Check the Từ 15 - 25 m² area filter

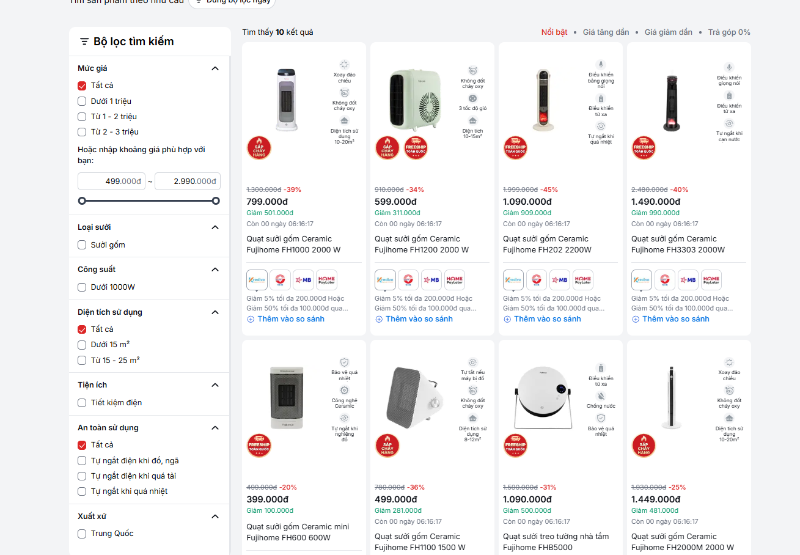click(x=82, y=360)
